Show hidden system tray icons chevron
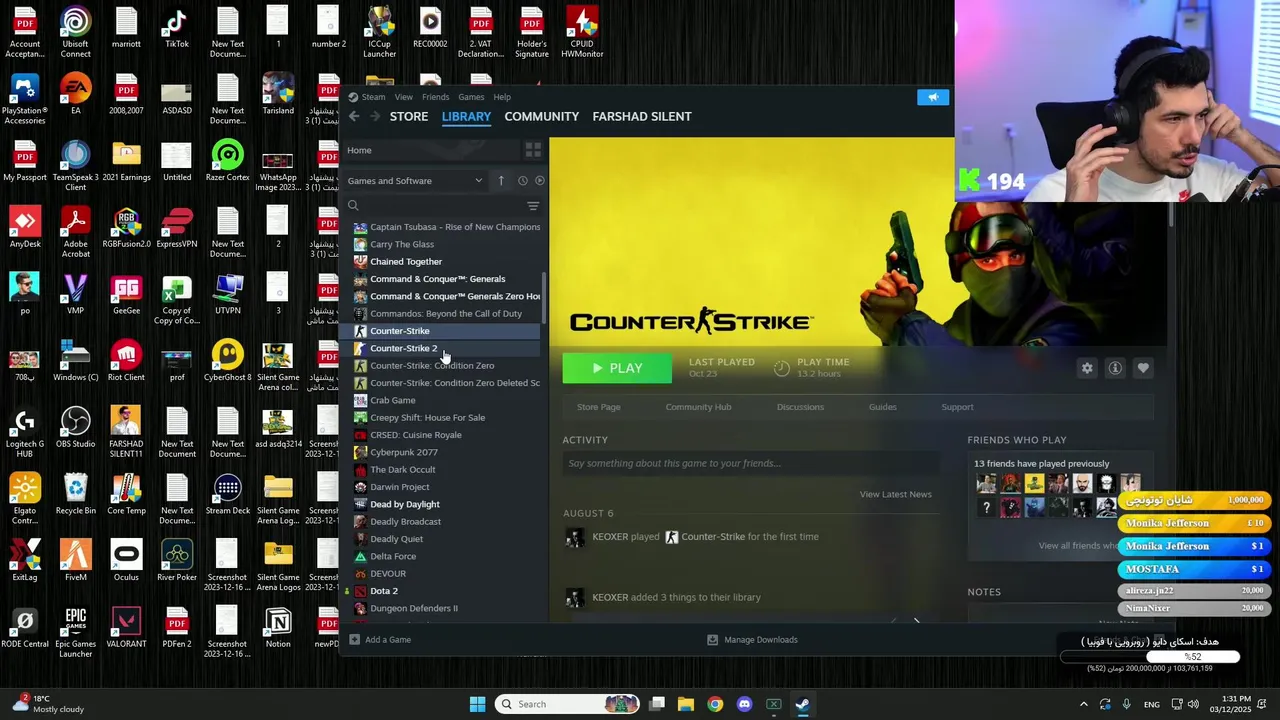The height and width of the screenshot is (720, 1280). (x=1083, y=704)
